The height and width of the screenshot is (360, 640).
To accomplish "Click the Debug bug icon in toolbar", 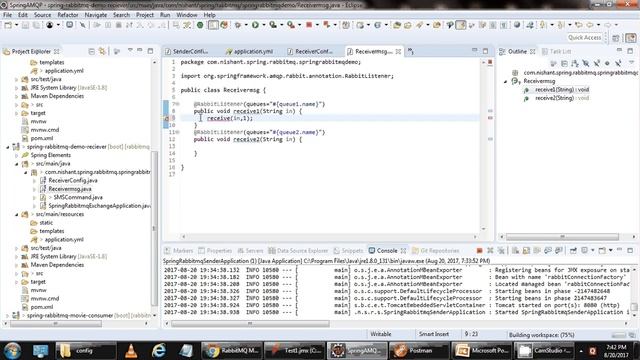I will click(238, 25).
